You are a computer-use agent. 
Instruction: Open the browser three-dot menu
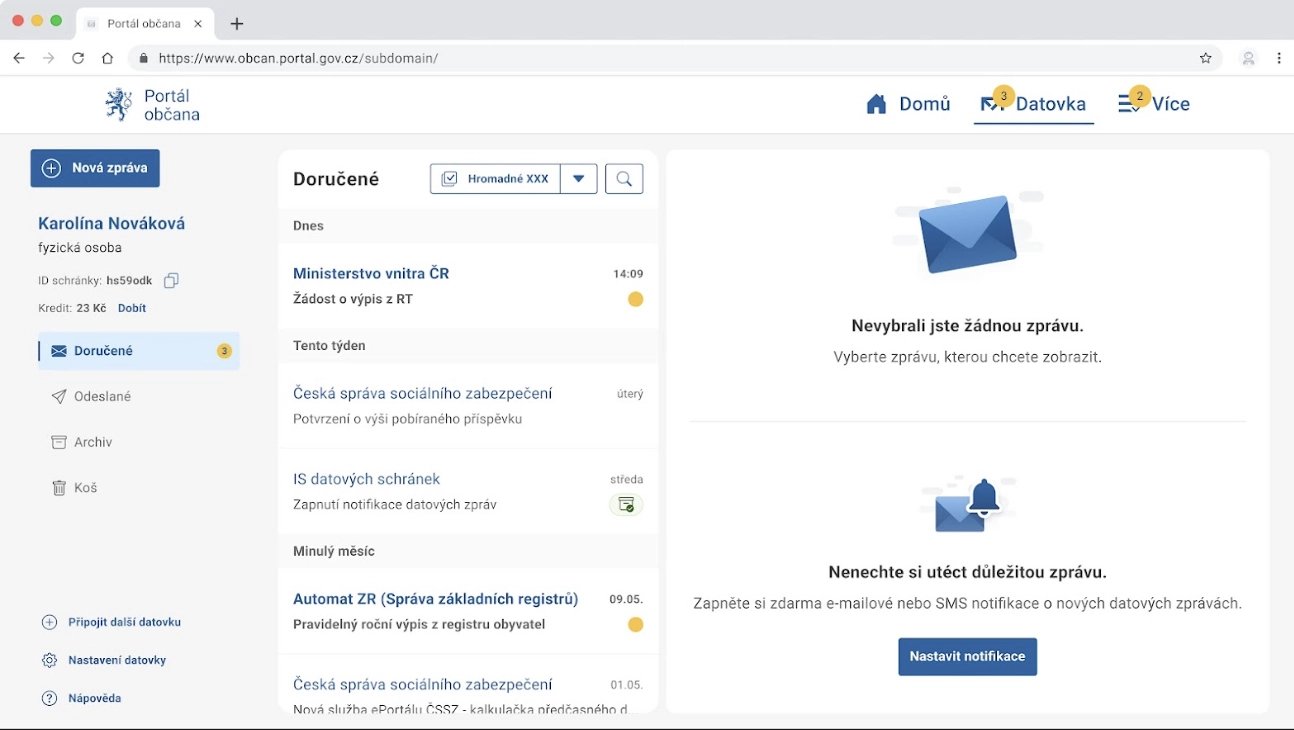click(1279, 58)
